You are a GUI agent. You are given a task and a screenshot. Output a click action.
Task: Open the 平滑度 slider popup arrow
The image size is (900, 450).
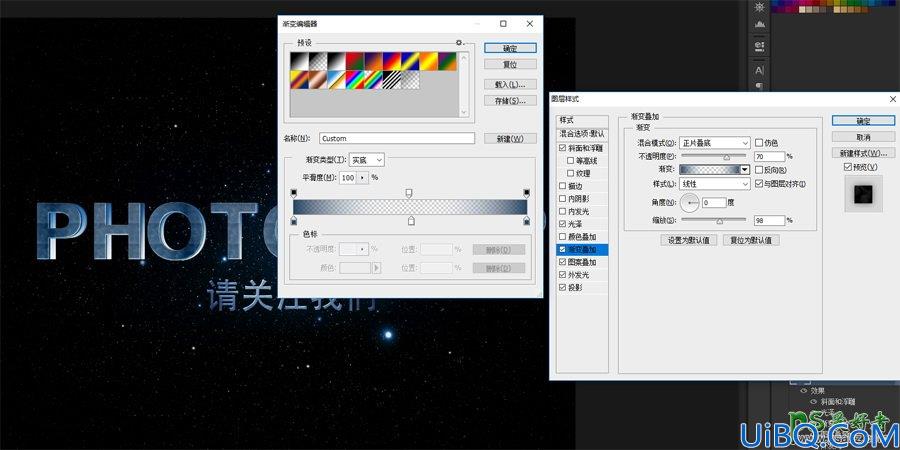[363, 178]
